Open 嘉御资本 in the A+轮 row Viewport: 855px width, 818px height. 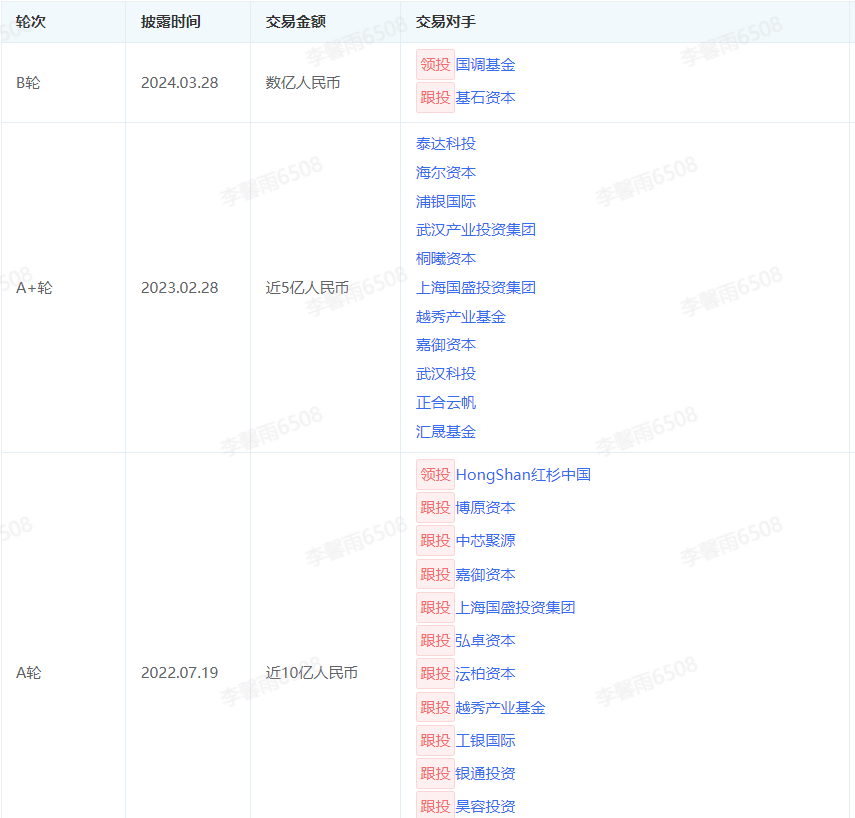point(445,345)
